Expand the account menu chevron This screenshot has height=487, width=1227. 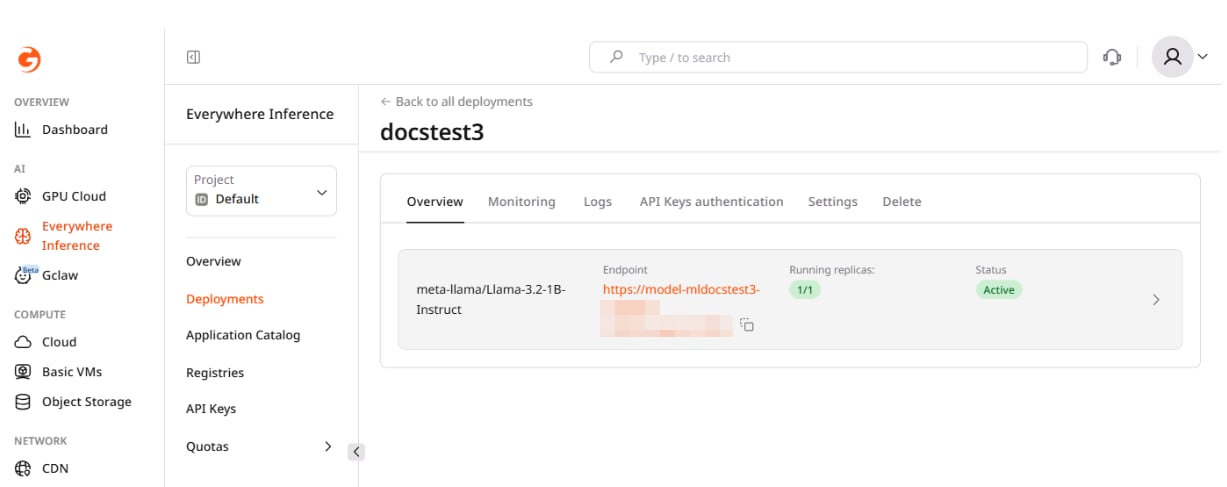[1203, 58]
